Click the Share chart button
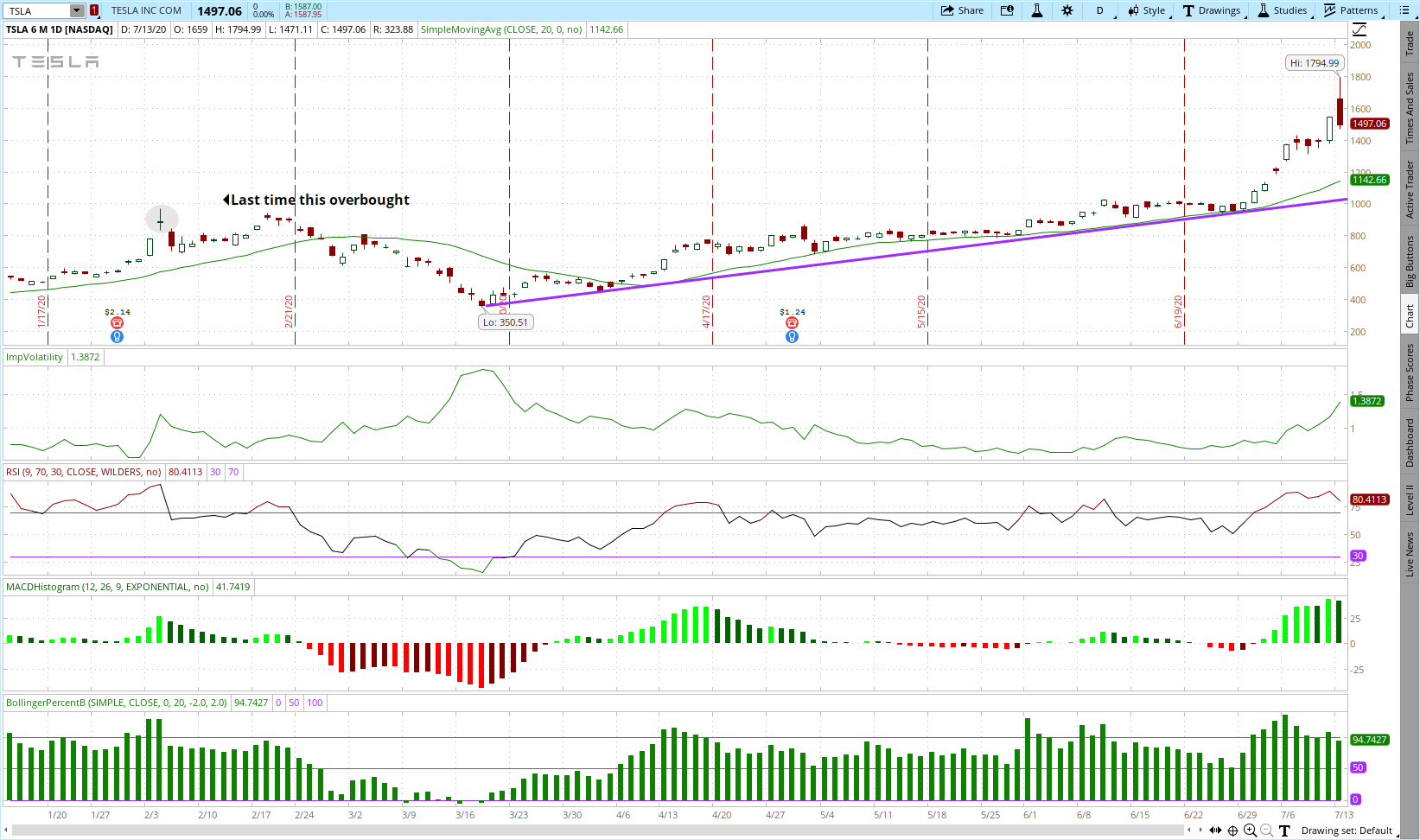This screenshot has width=1420, height=840. pos(962,10)
